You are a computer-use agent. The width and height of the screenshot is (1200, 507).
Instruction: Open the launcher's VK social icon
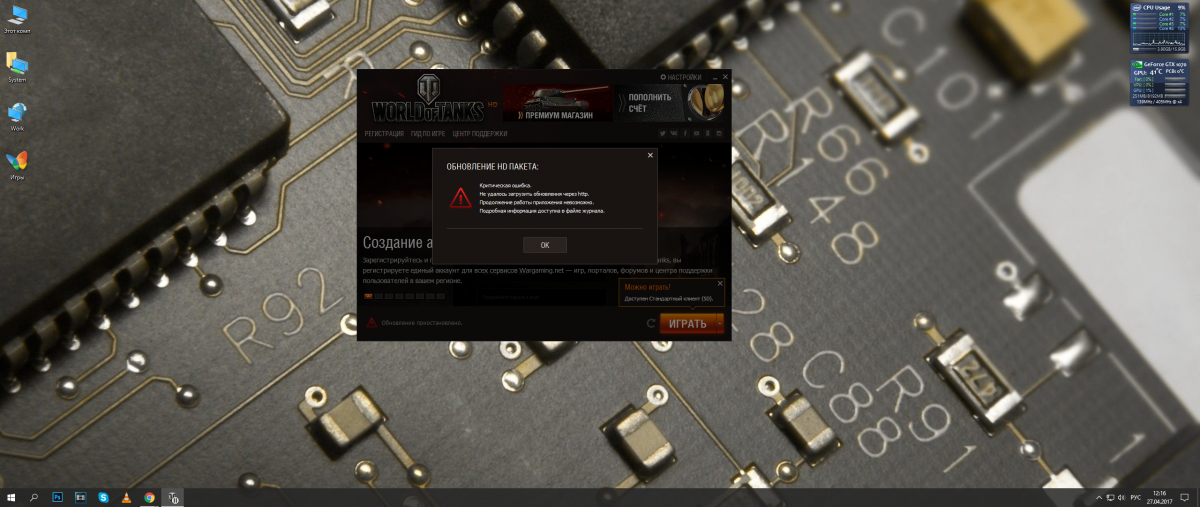[673, 133]
